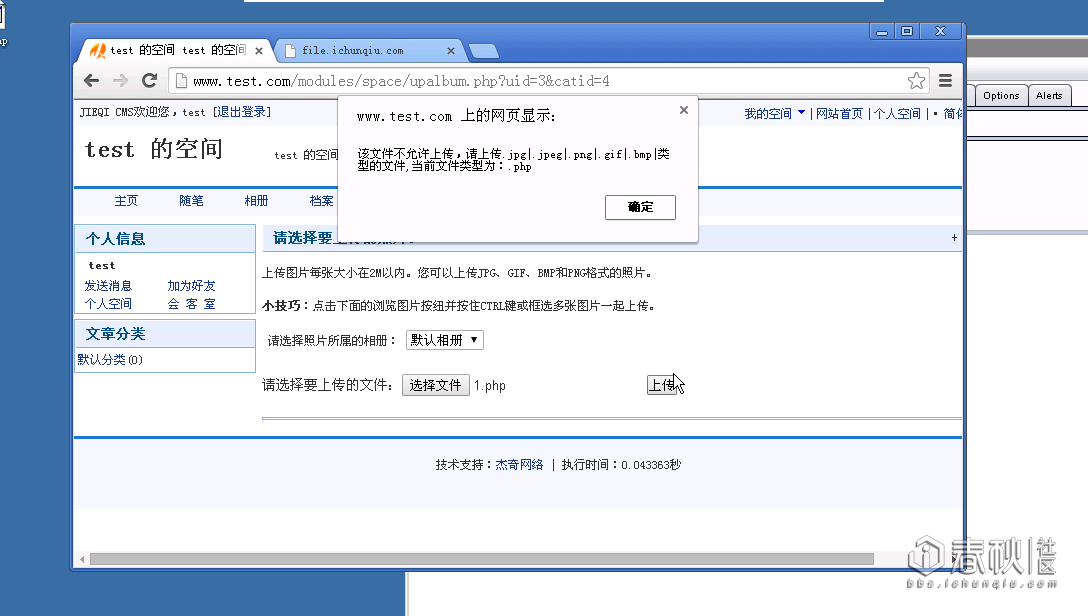1088x616 pixels.
Task: Close the browser window
Action: point(940,31)
